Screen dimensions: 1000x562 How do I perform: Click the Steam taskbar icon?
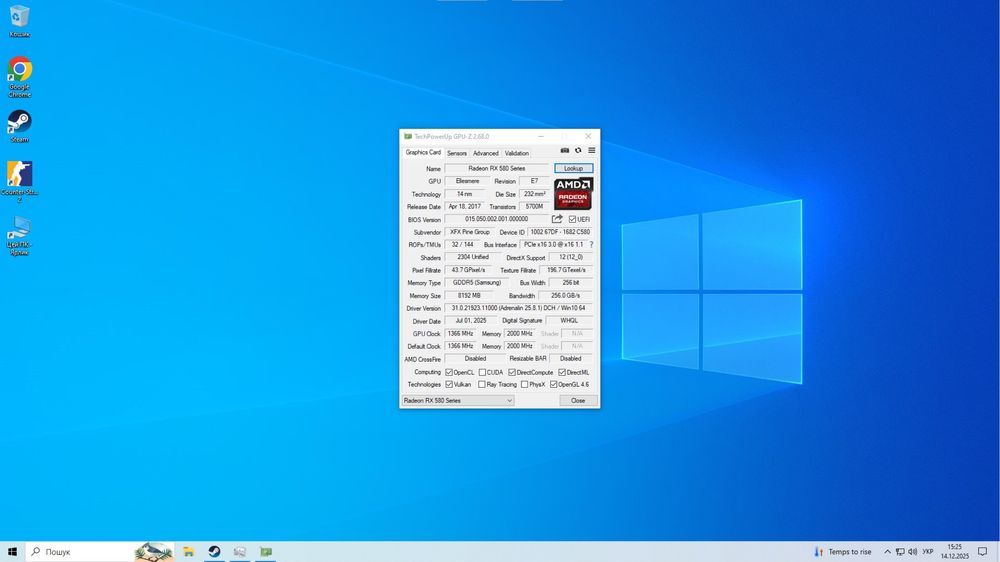214,552
